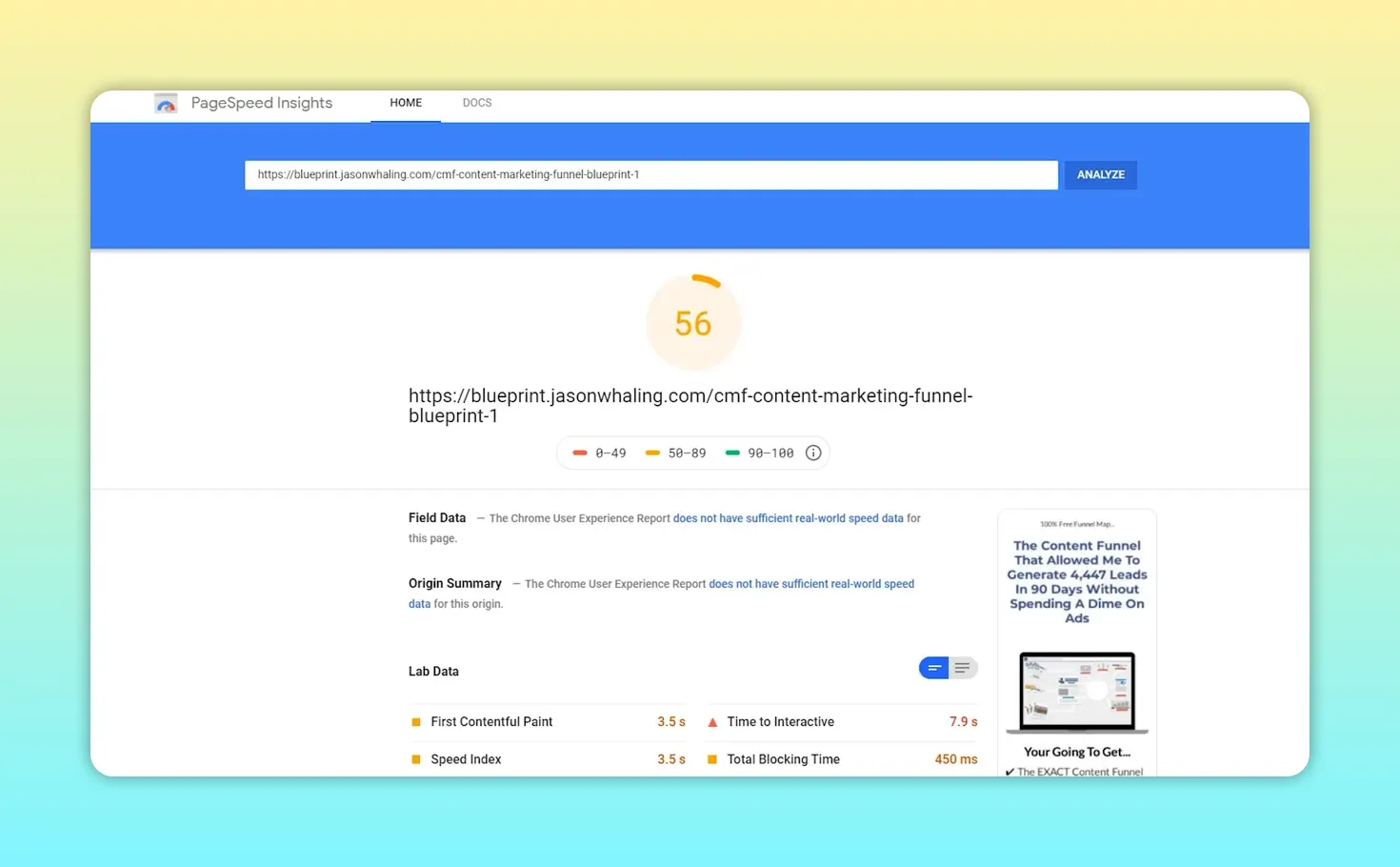Click the orange 50–89 legend marker
Viewport: 1400px width, 867px height.
point(652,453)
